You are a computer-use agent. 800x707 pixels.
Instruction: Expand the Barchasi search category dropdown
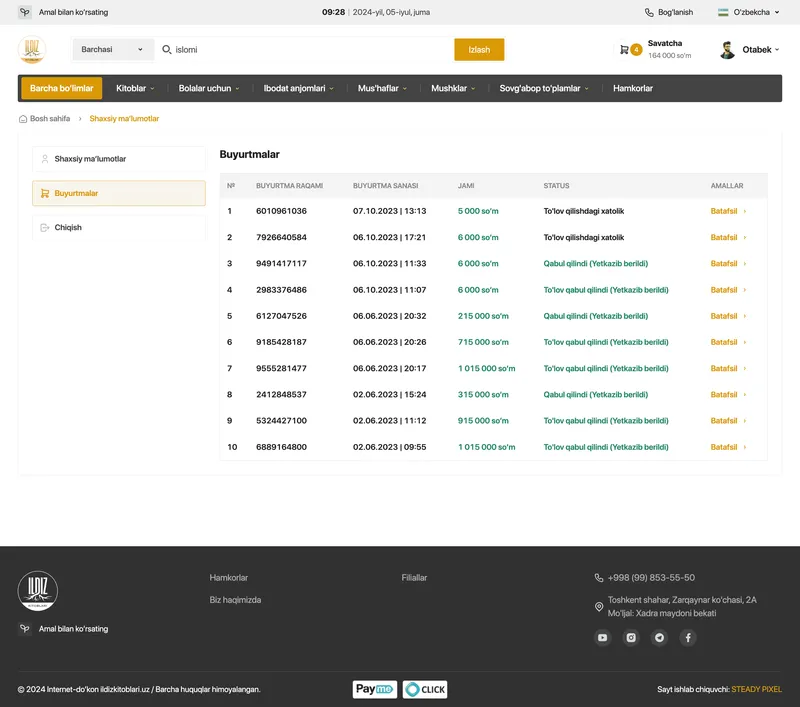coord(112,49)
